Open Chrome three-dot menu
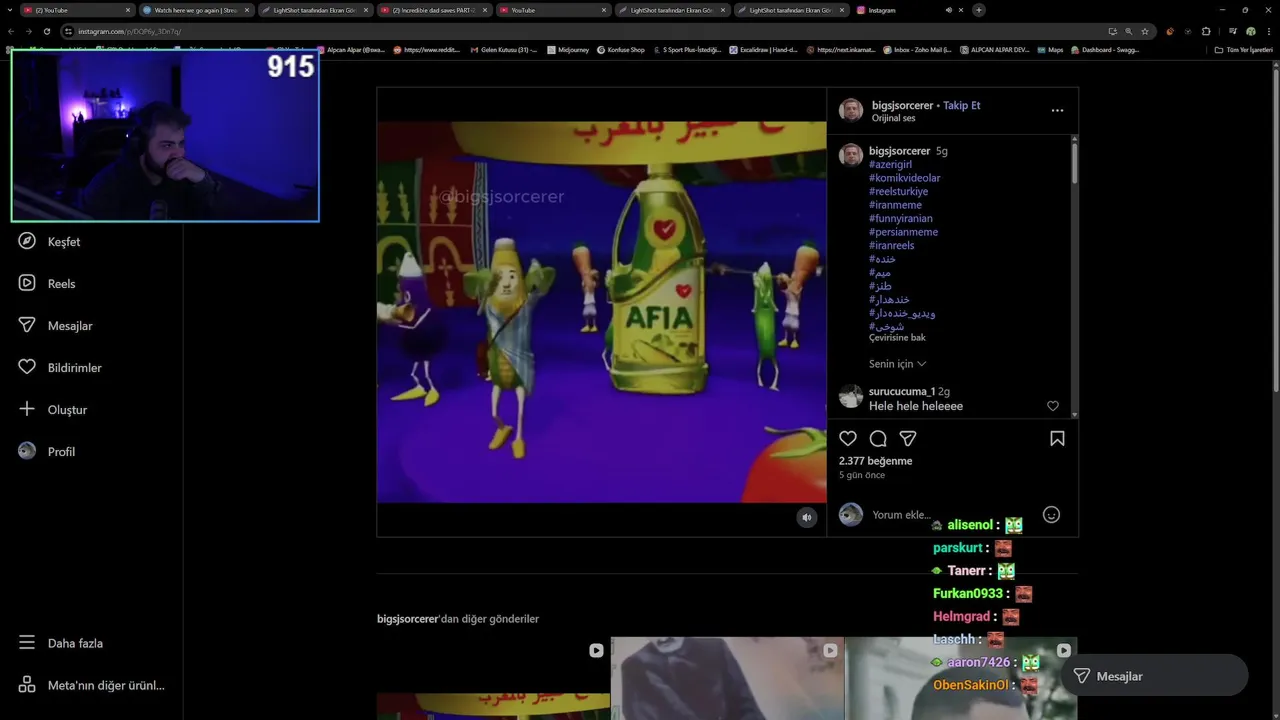1280x720 pixels. pyautogui.click(x=1269, y=31)
